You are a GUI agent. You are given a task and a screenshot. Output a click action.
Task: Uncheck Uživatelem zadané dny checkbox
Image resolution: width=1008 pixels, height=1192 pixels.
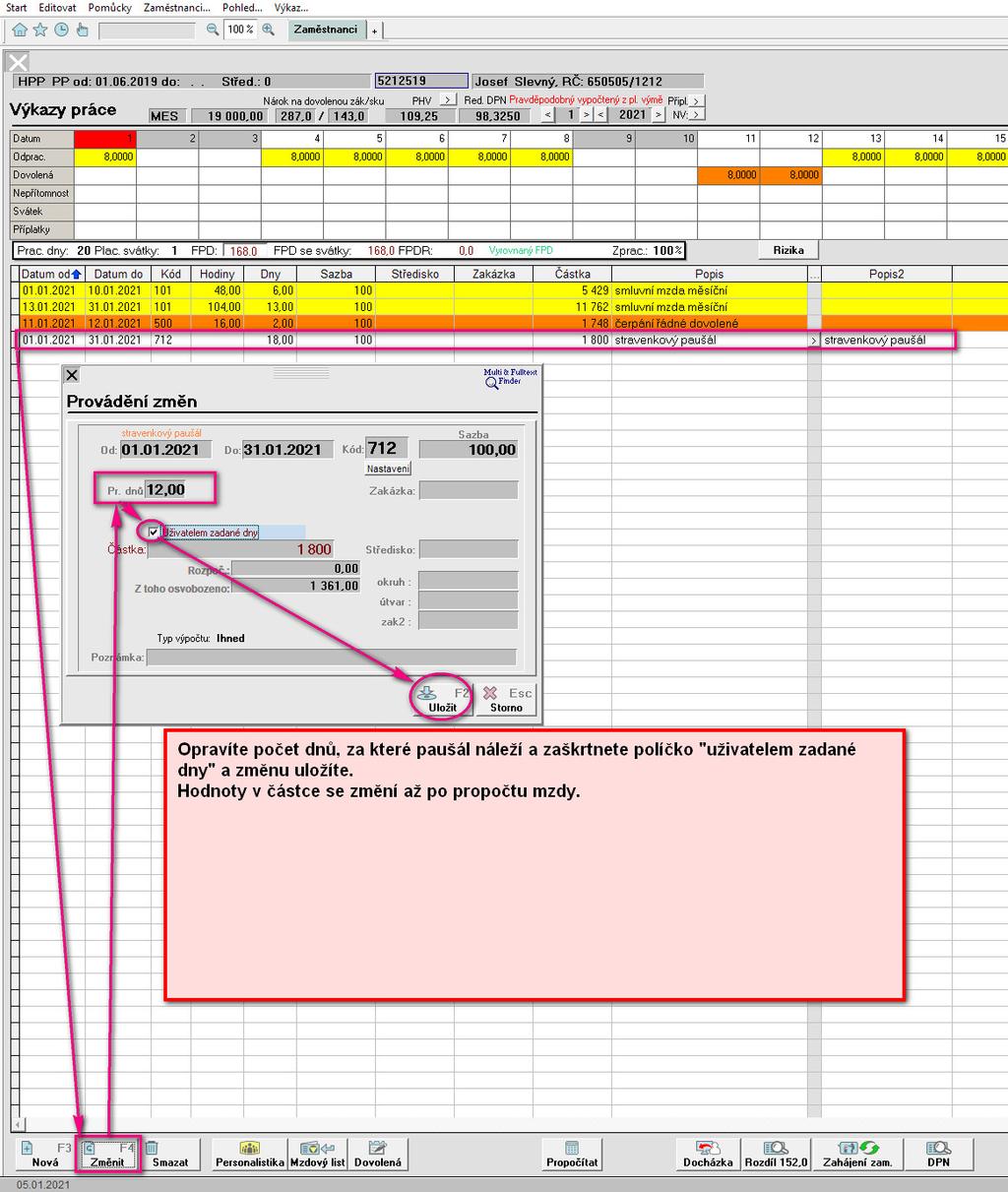154,532
